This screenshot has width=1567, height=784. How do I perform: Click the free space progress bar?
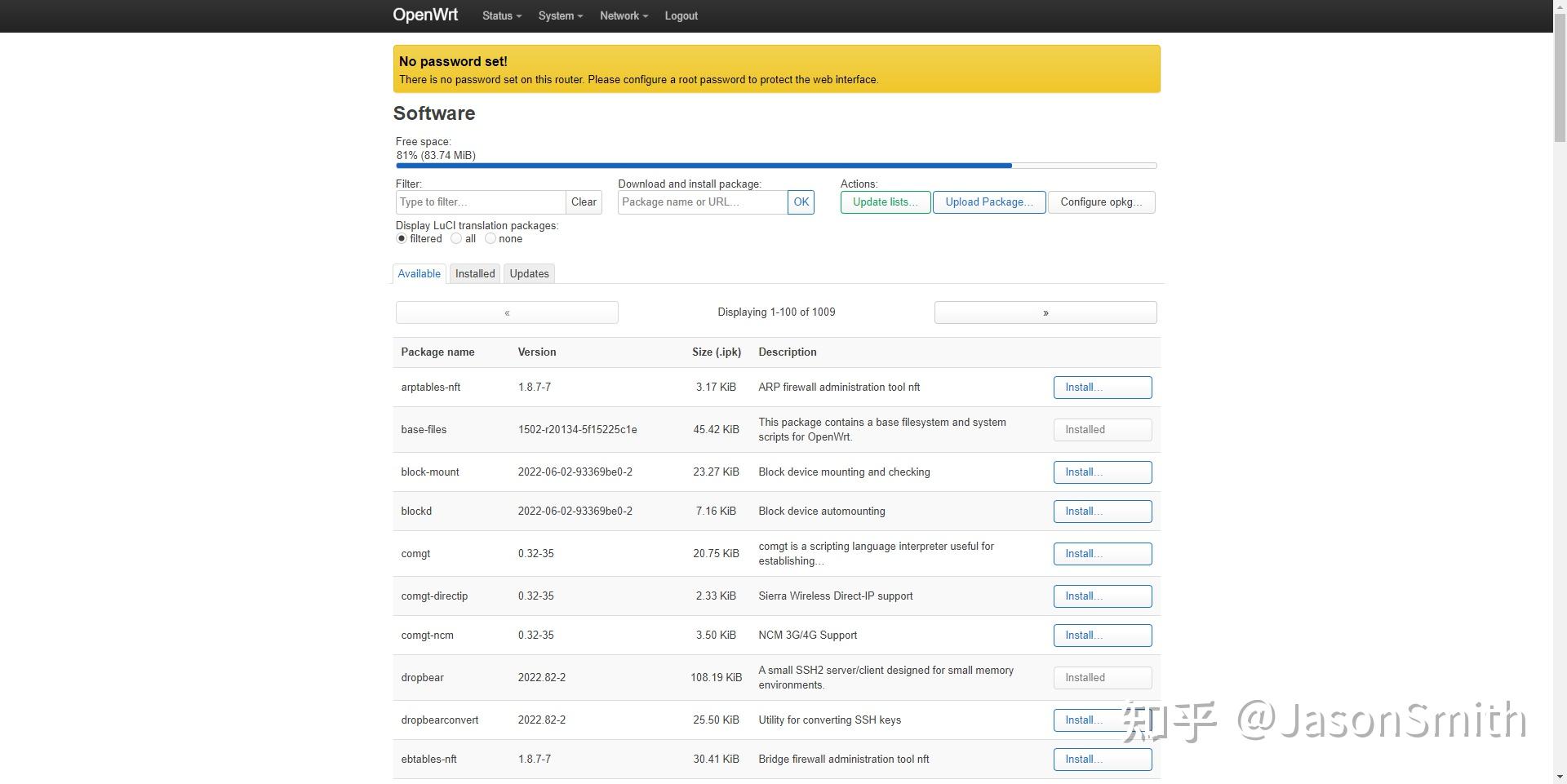coord(775,165)
